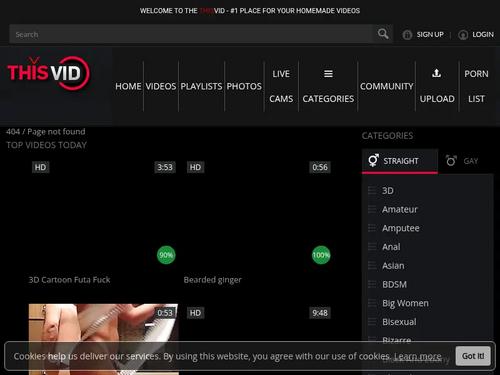This screenshot has height=375, width=500.
Task: Click the list icon beside 3D
Action: point(372,191)
